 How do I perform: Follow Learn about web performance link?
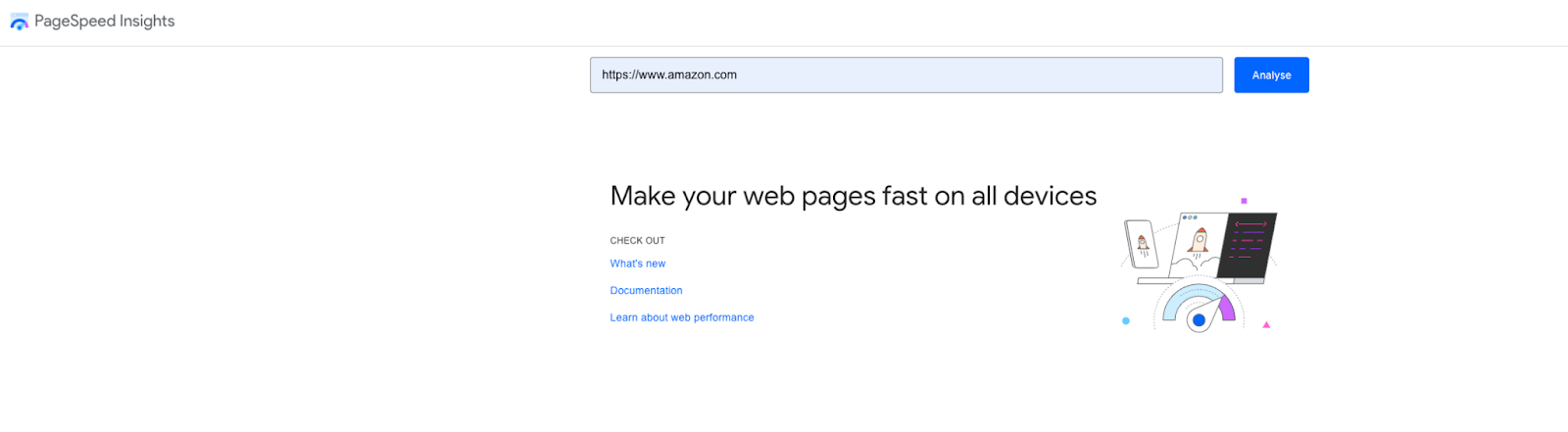(x=682, y=317)
